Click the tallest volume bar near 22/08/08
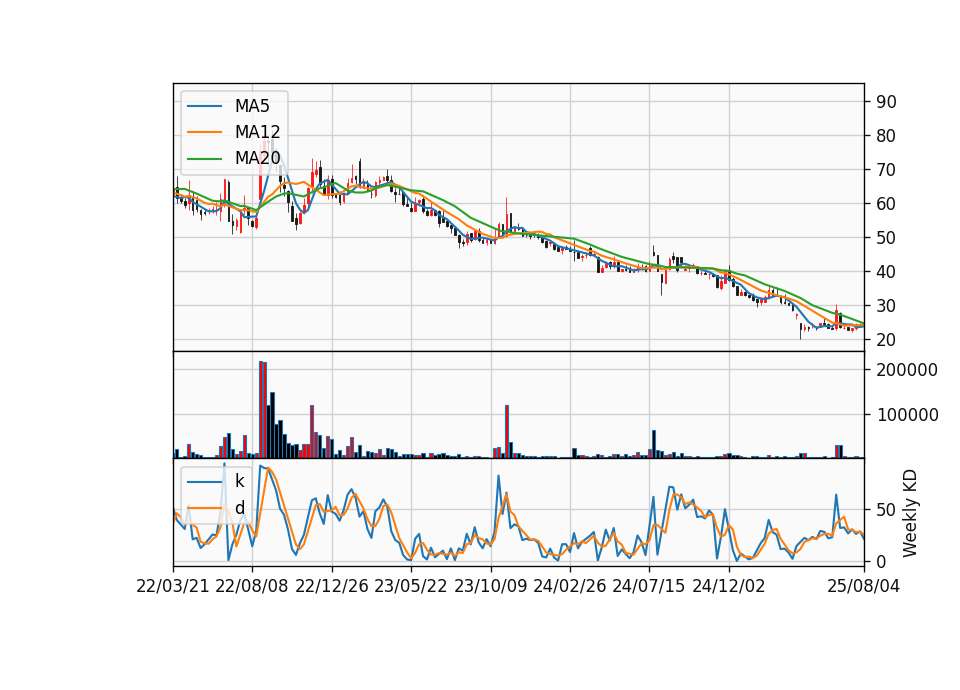 (261, 410)
